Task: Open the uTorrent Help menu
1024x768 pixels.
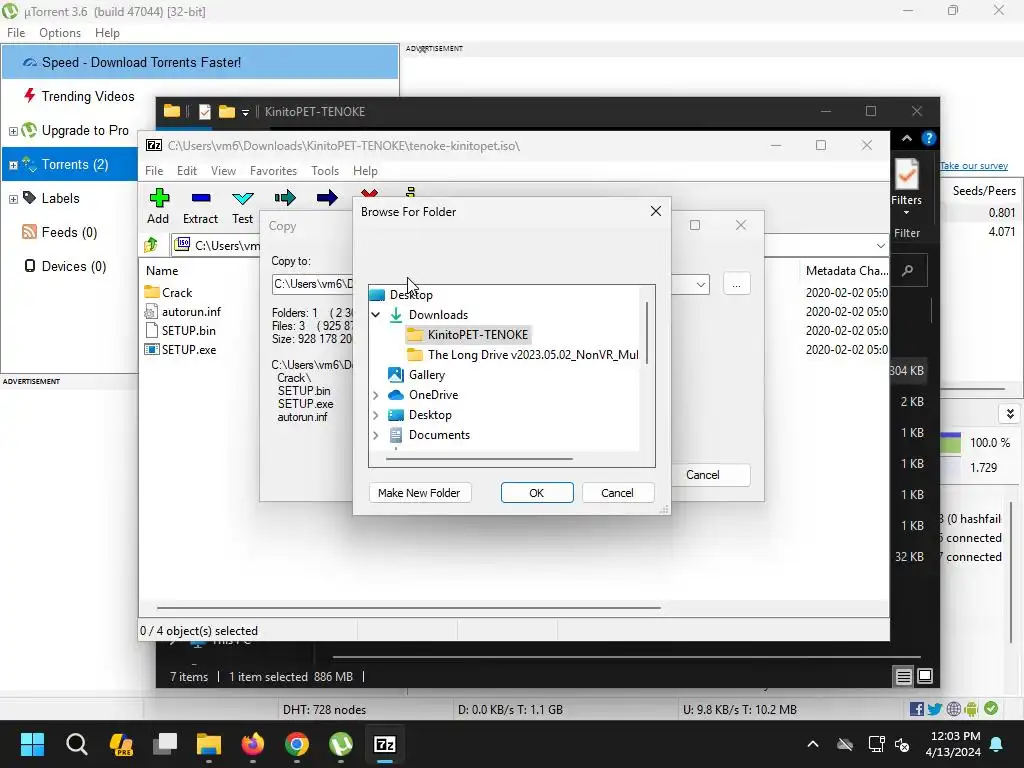Action: coord(107,33)
